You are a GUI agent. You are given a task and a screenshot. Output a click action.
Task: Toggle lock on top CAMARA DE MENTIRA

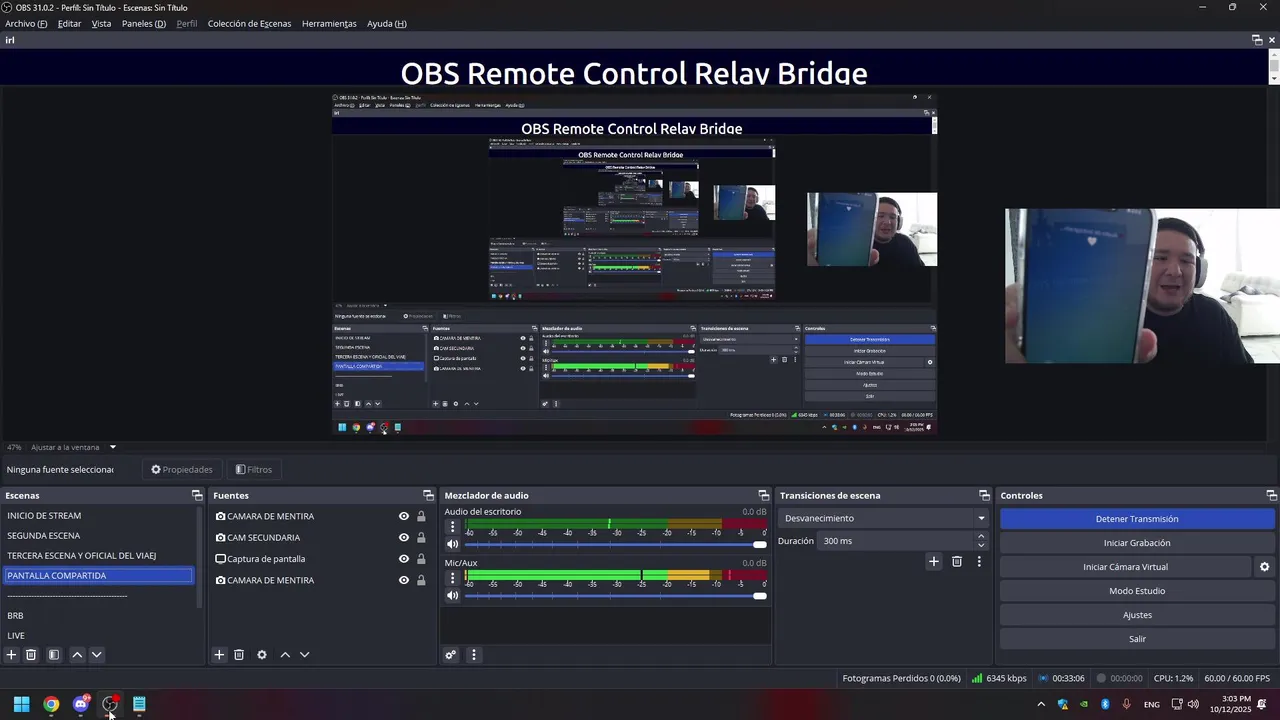421,517
